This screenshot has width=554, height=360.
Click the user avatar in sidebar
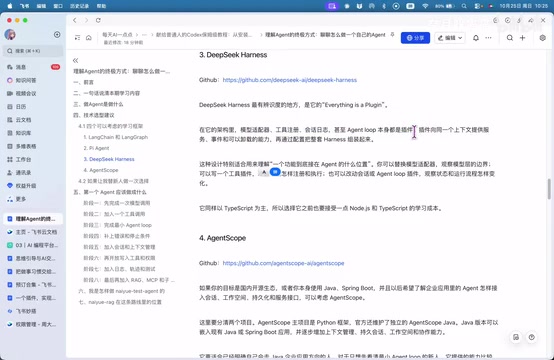point(10,34)
